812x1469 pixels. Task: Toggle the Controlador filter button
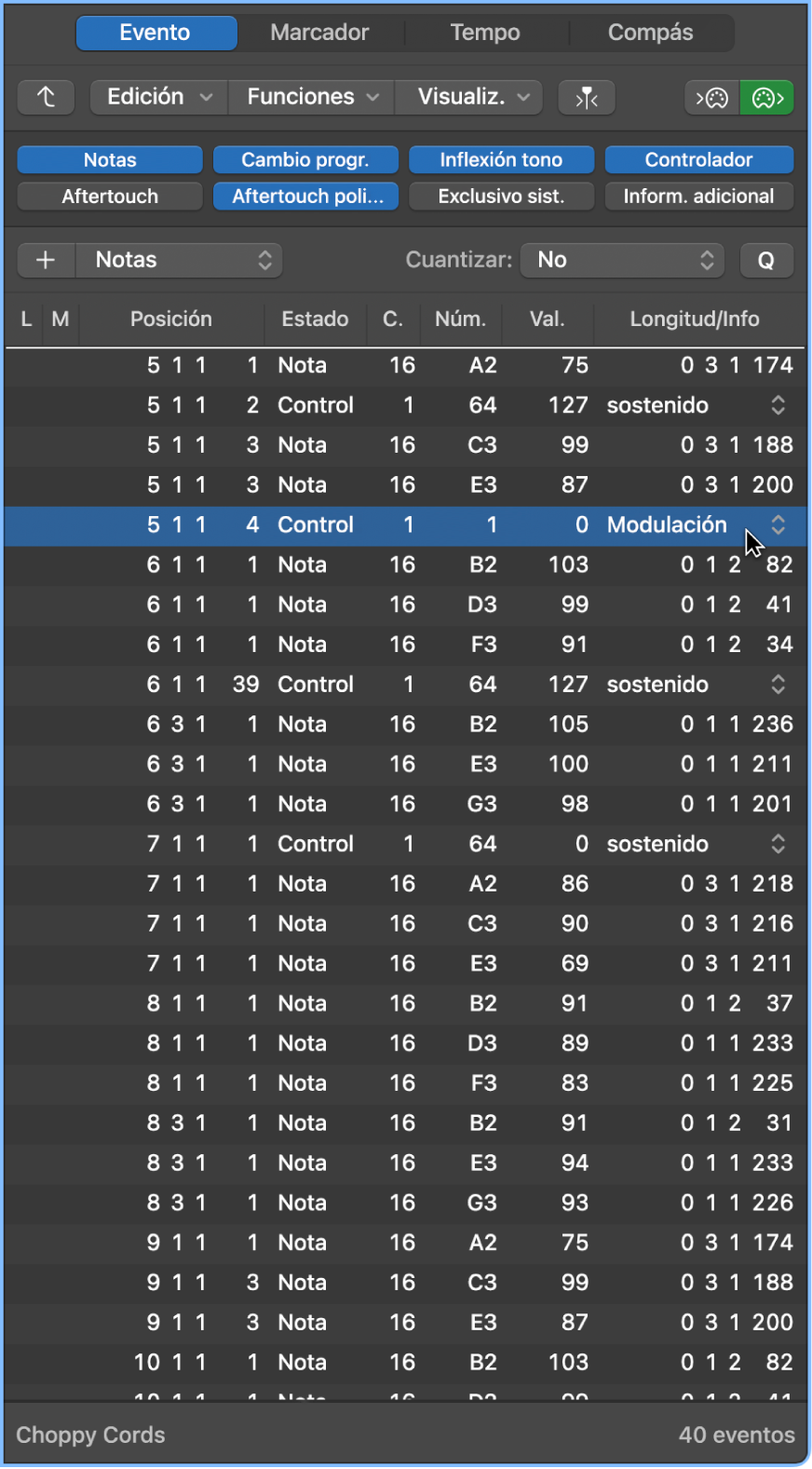698,160
